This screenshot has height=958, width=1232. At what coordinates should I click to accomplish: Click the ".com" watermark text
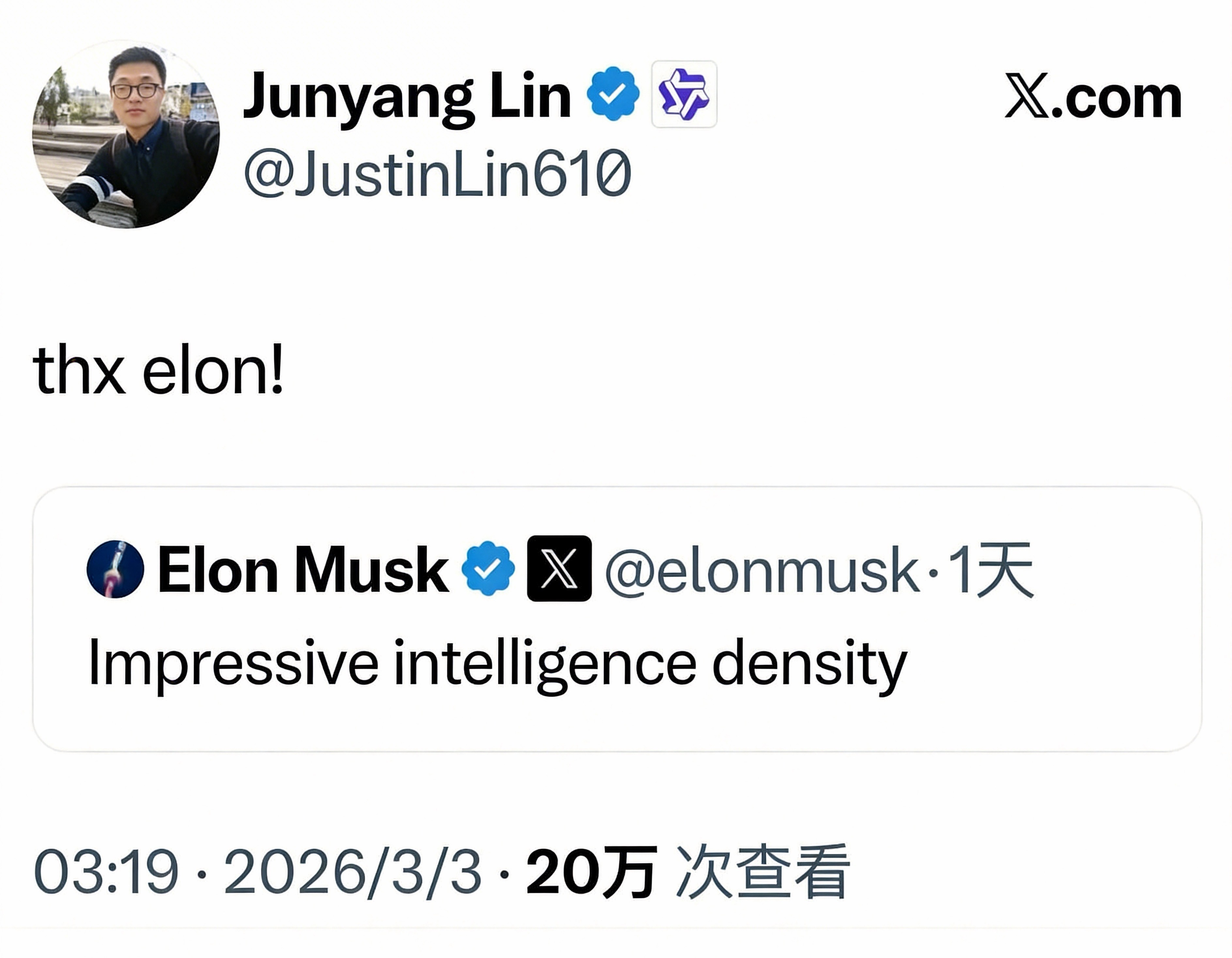point(1117,98)
